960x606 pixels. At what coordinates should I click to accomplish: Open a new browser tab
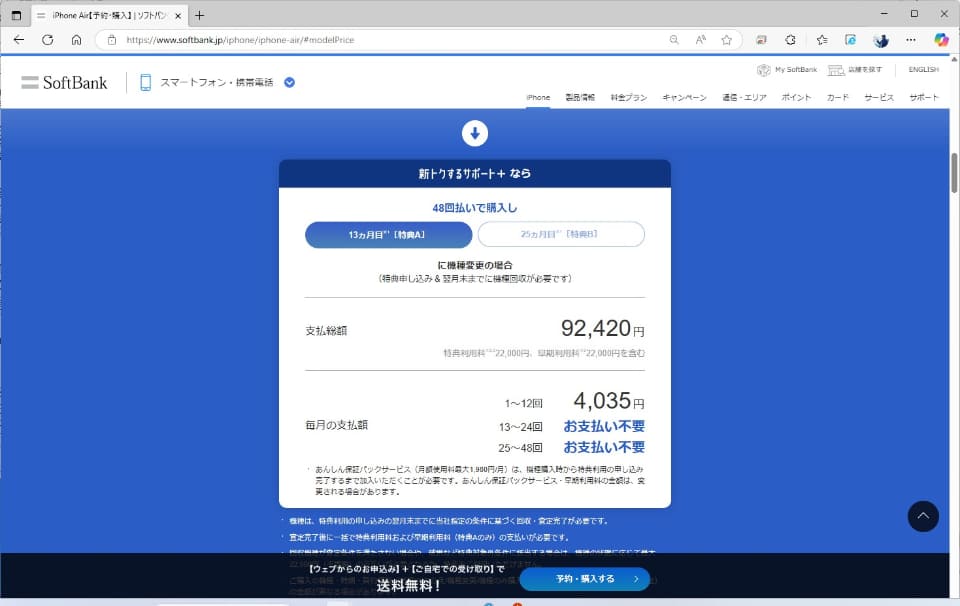pos(199,15)
